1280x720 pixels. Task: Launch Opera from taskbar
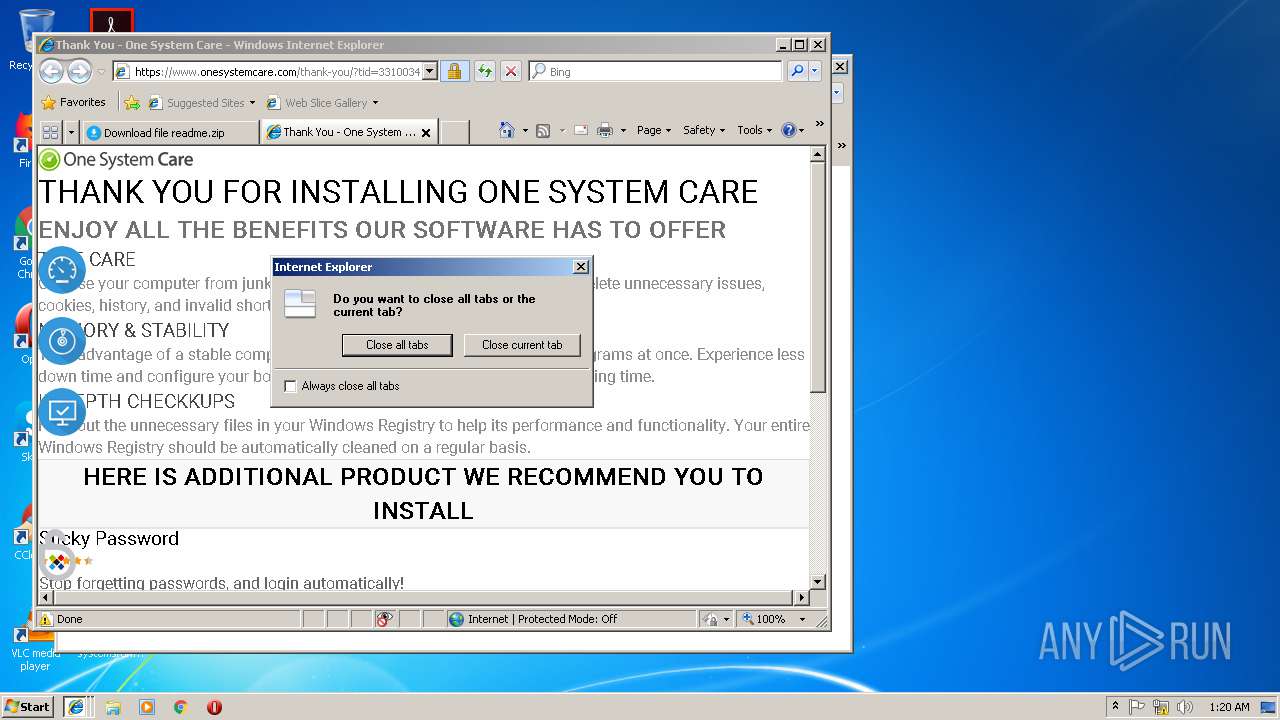click(x=214, y=707)
